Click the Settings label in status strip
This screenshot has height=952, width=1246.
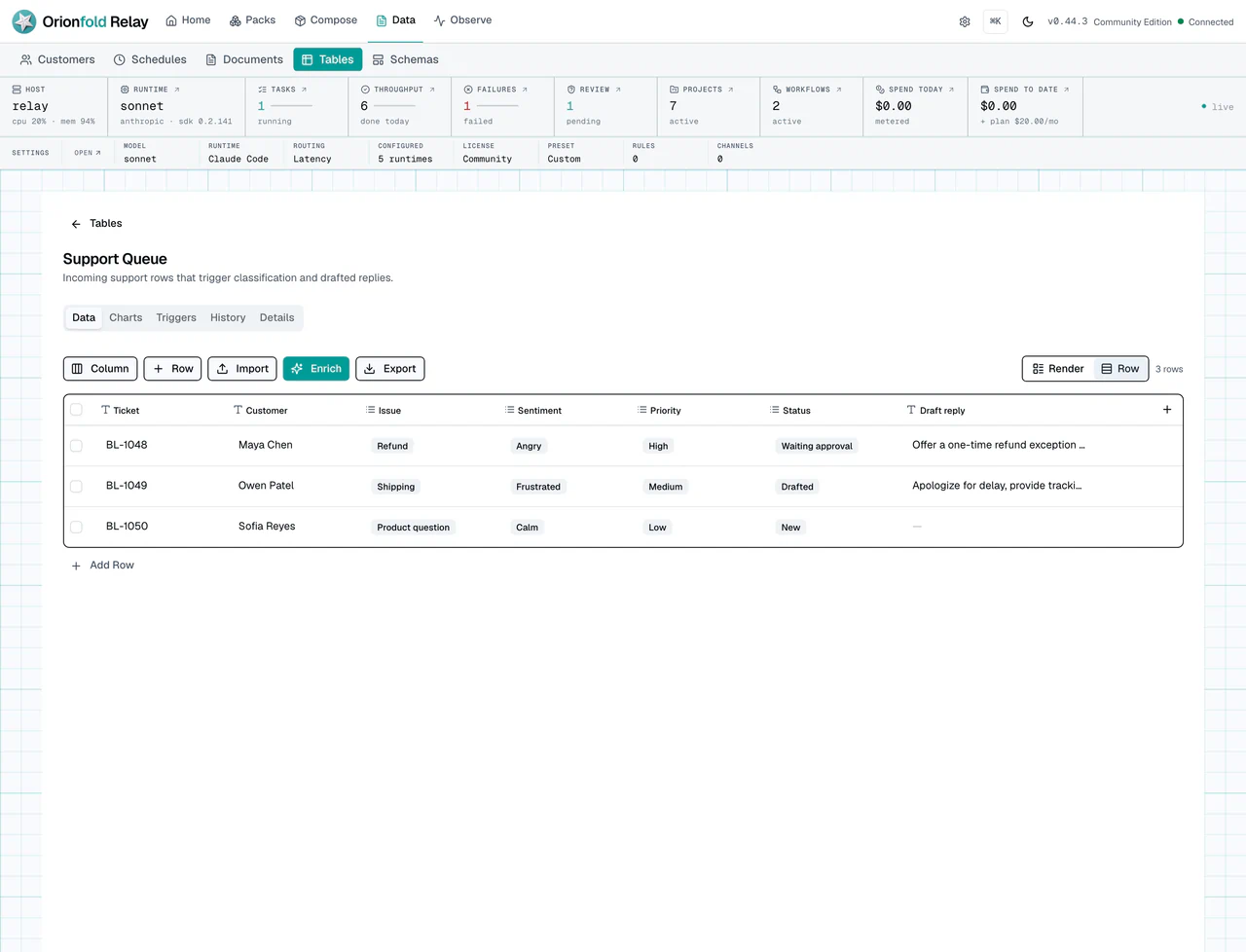[x=30, y=153]
